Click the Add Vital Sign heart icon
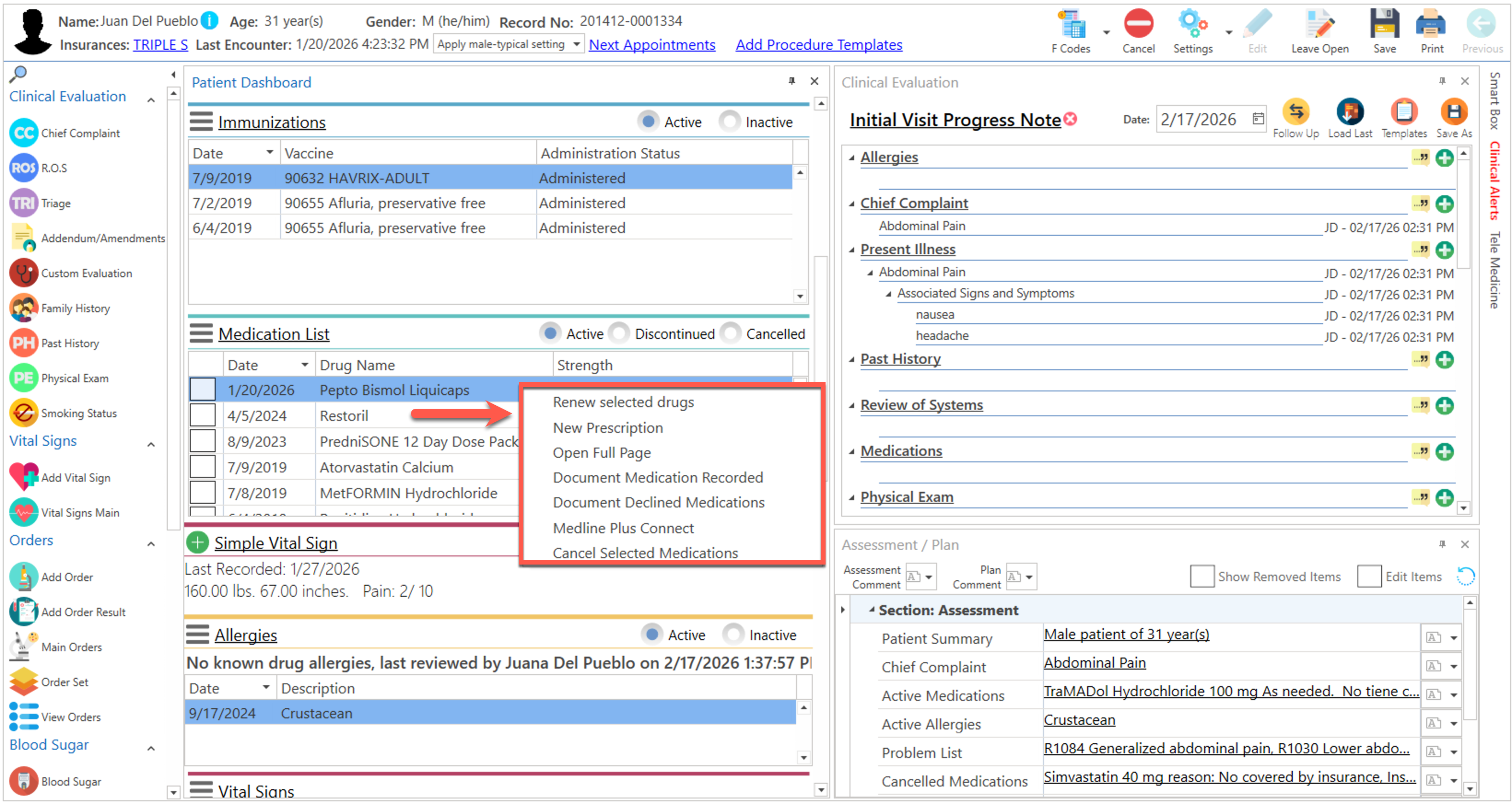Viewport: 1512px width, 804px height. click(x=23, y=477)
